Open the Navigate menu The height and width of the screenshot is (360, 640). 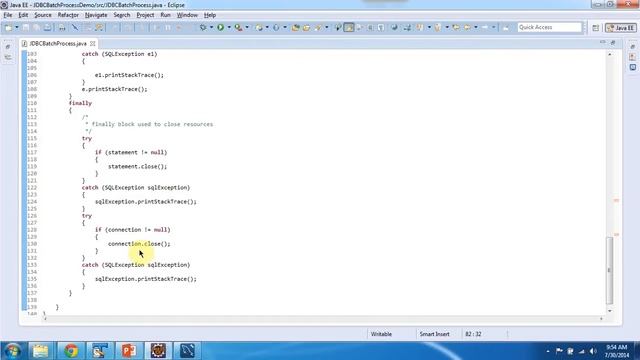tap(96, 15)
